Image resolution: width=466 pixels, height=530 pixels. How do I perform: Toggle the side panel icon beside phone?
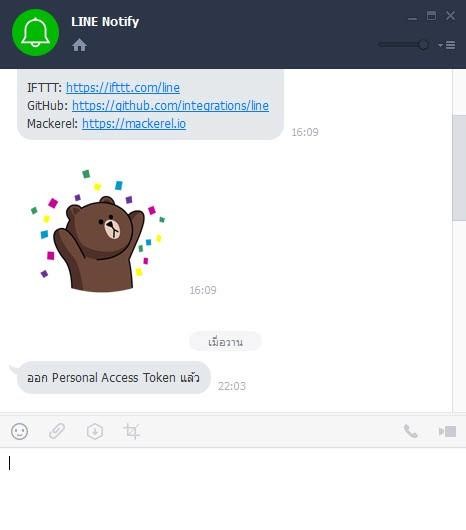447,431
